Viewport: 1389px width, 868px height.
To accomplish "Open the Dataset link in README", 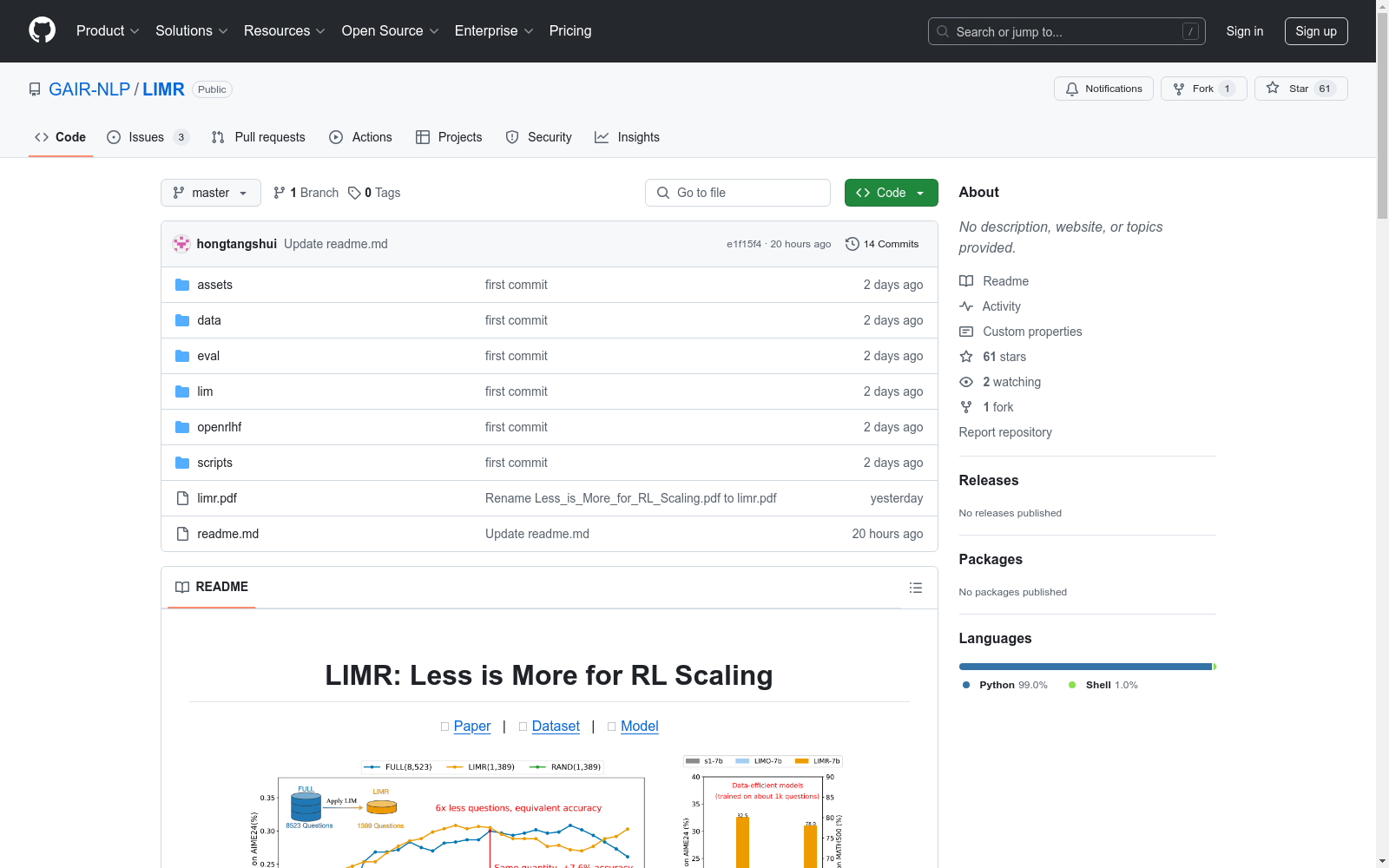I will coord(556,726).
